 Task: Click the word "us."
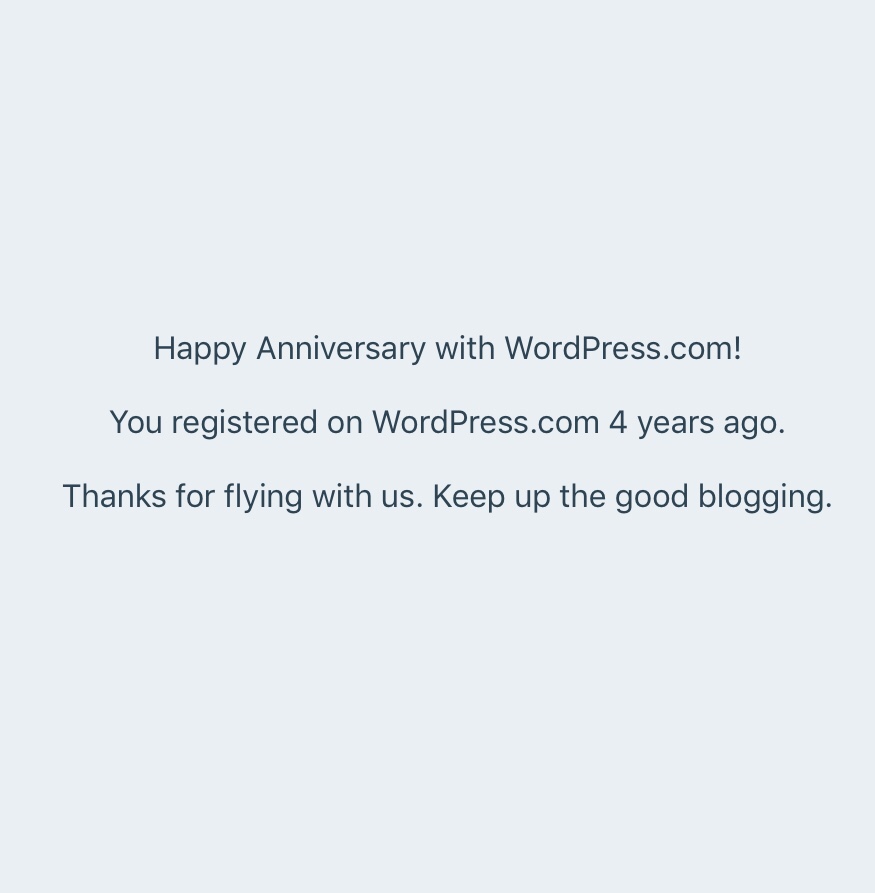400,497
